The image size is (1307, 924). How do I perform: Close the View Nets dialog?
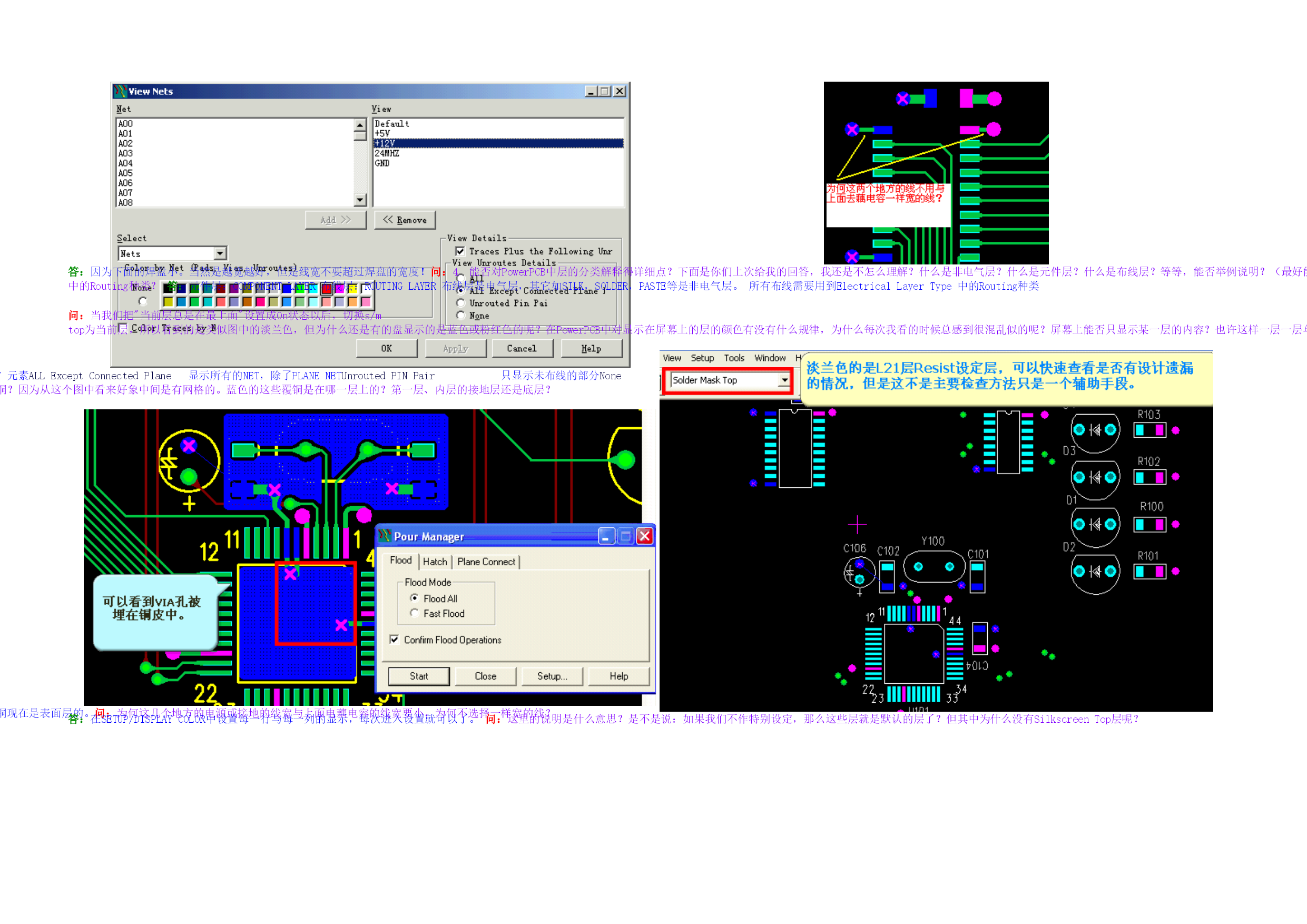620,91
